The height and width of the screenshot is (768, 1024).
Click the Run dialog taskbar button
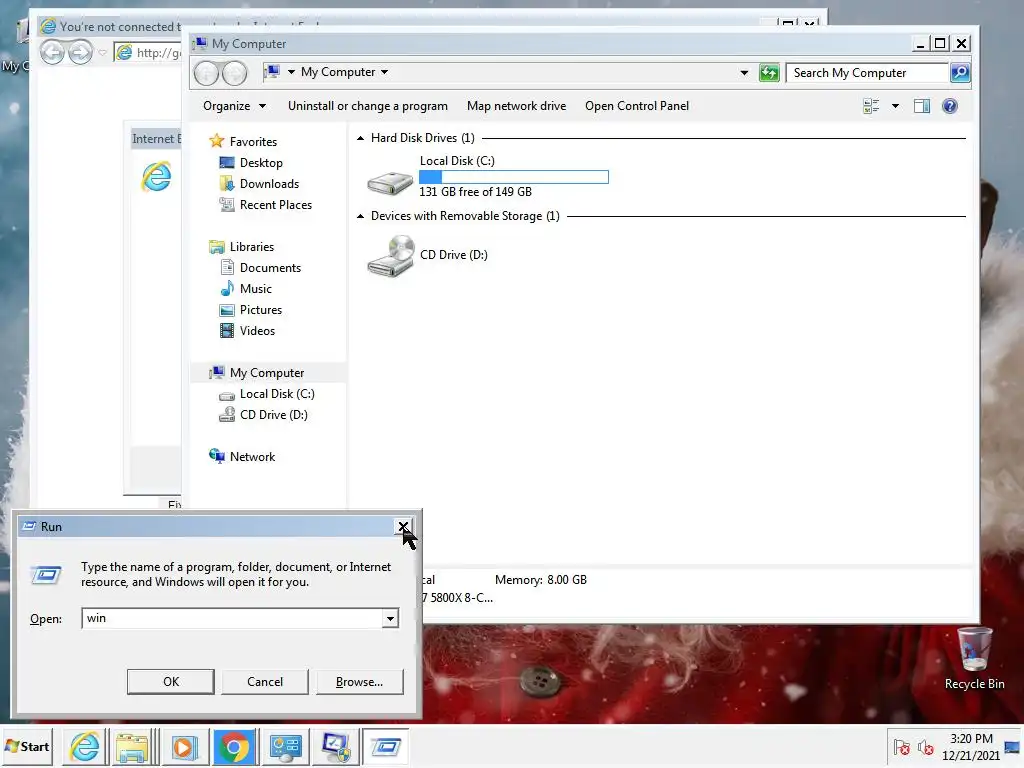pos(385,746)
